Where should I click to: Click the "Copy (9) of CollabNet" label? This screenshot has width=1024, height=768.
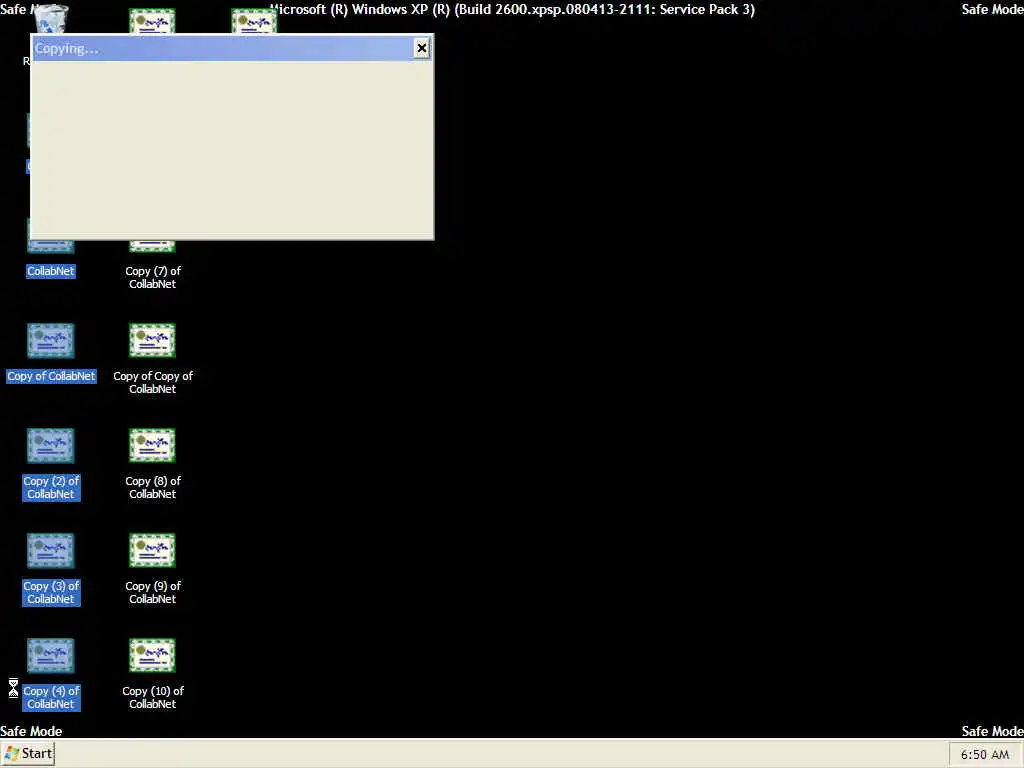point(153,592)
